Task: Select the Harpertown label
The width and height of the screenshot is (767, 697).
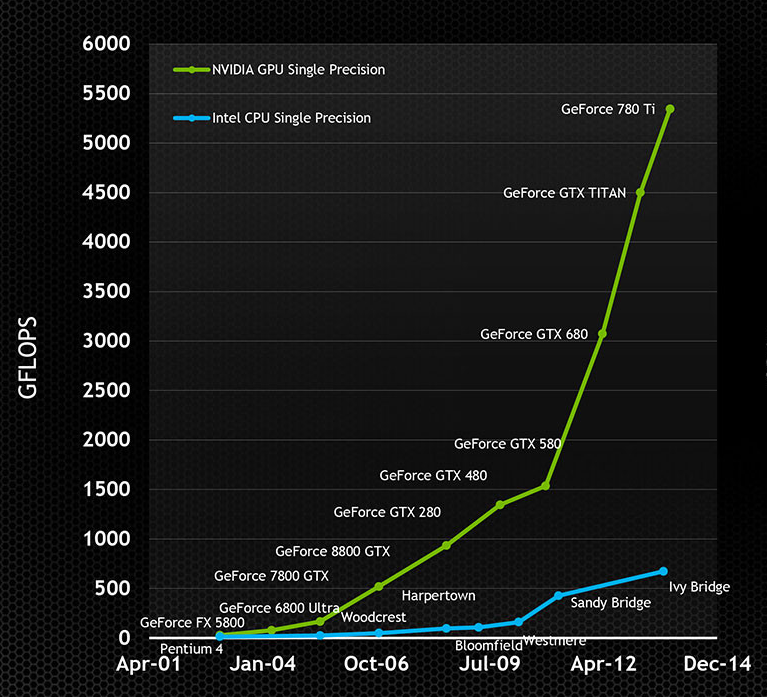Action: point(438,596)
